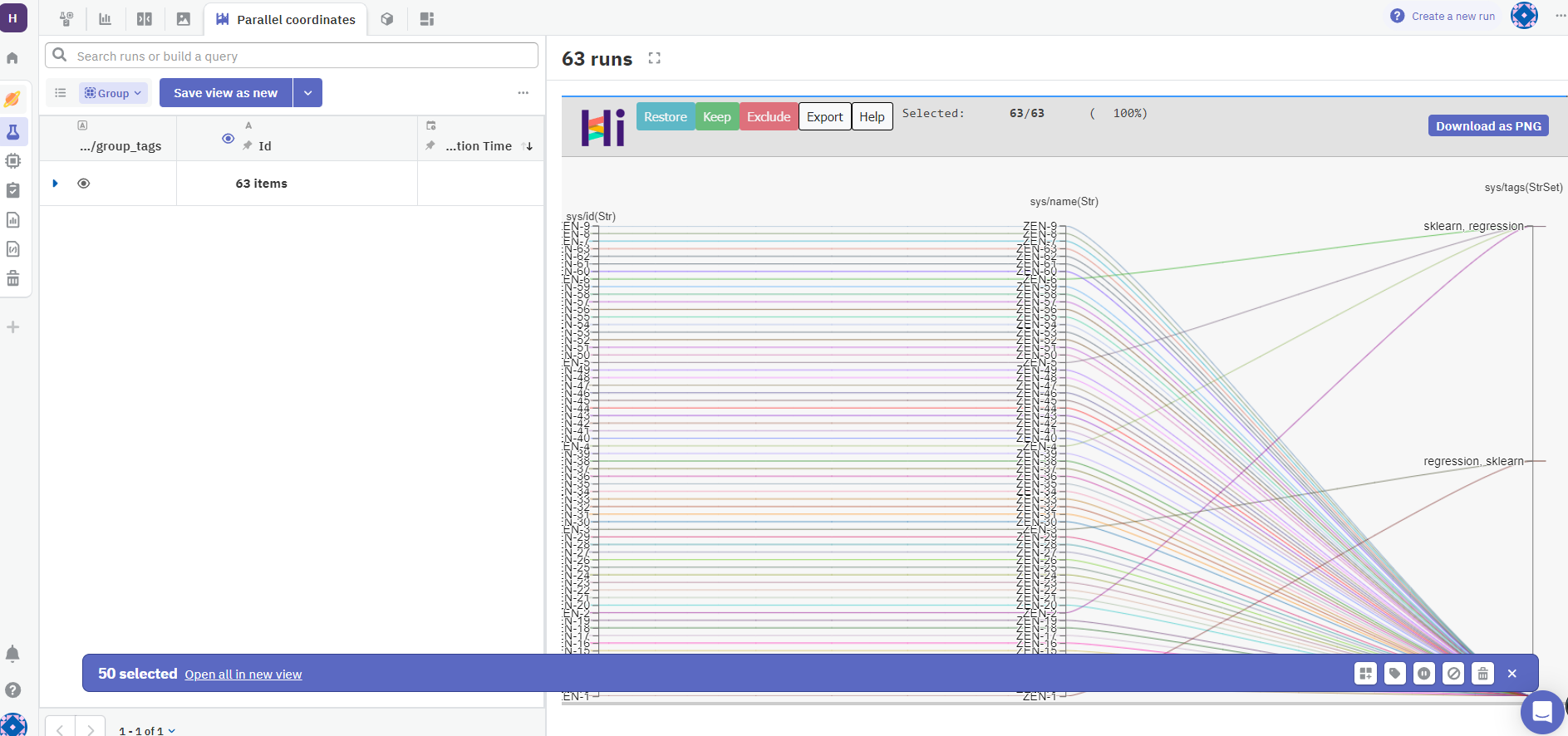Screen dimensions: 1568x736
Task: Click the Help button in HiPlot bar
Action: (x=872, y=116)
